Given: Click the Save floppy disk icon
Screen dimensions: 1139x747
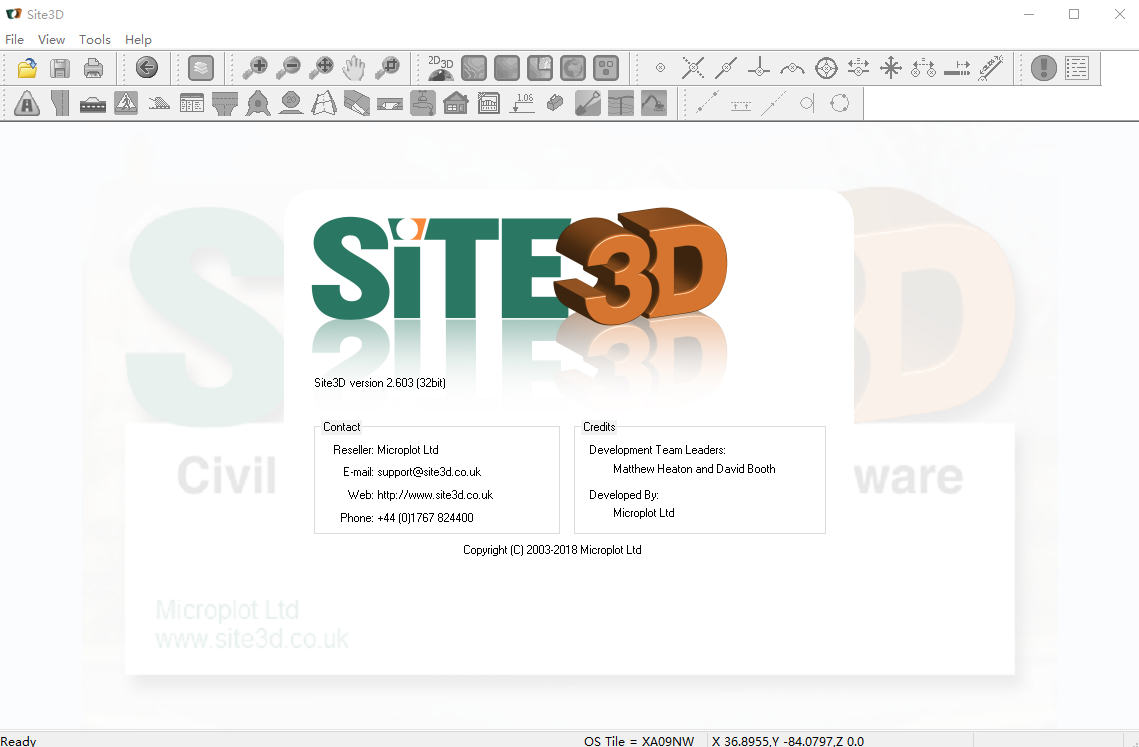Looking at the screenshot, I should point(60,68).
